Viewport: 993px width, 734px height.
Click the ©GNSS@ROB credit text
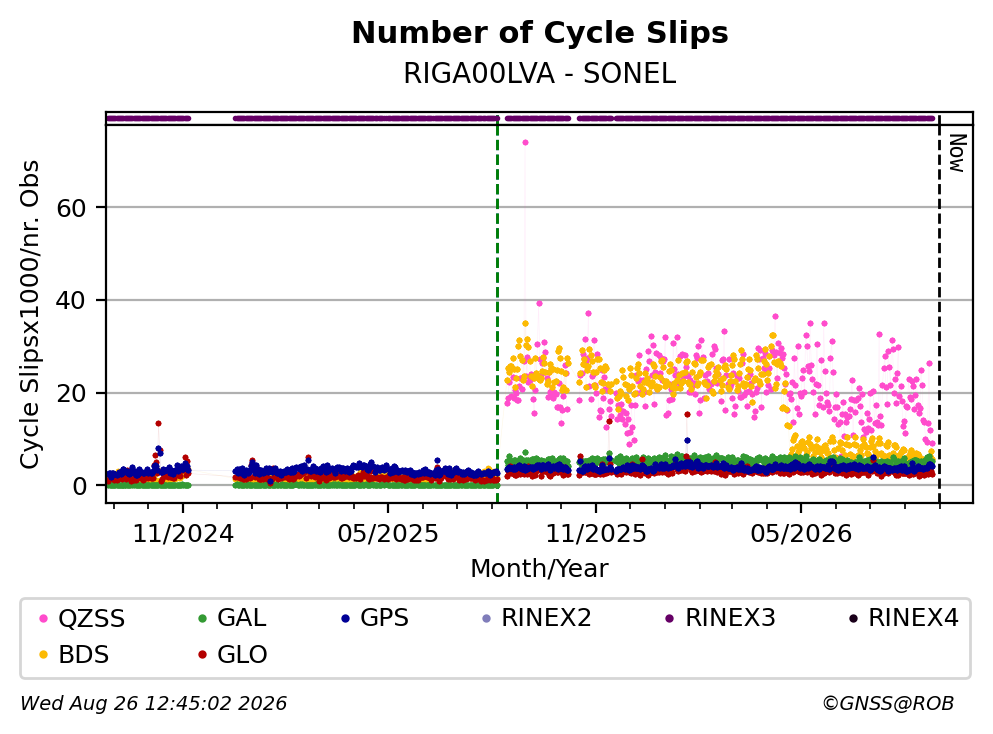tap(888, 703)
